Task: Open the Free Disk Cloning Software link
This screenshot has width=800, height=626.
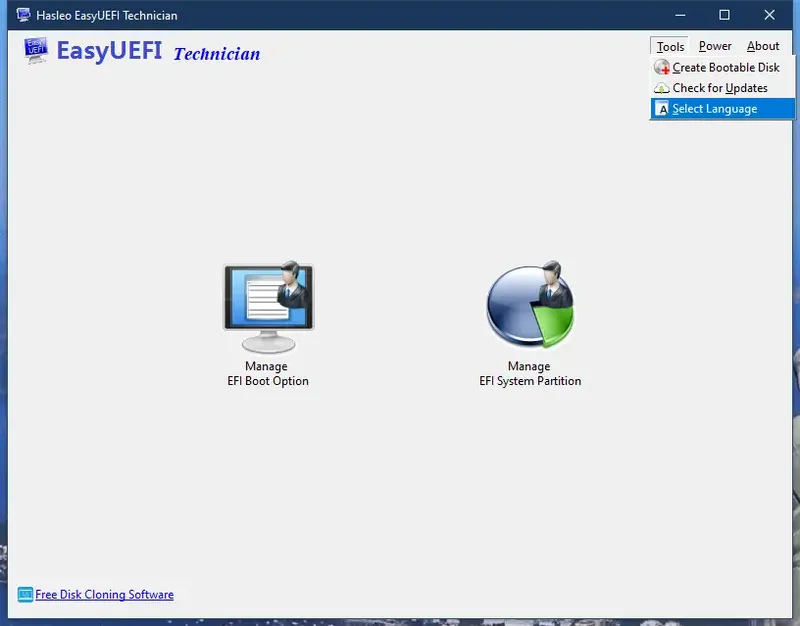Action: pos(105,594)
